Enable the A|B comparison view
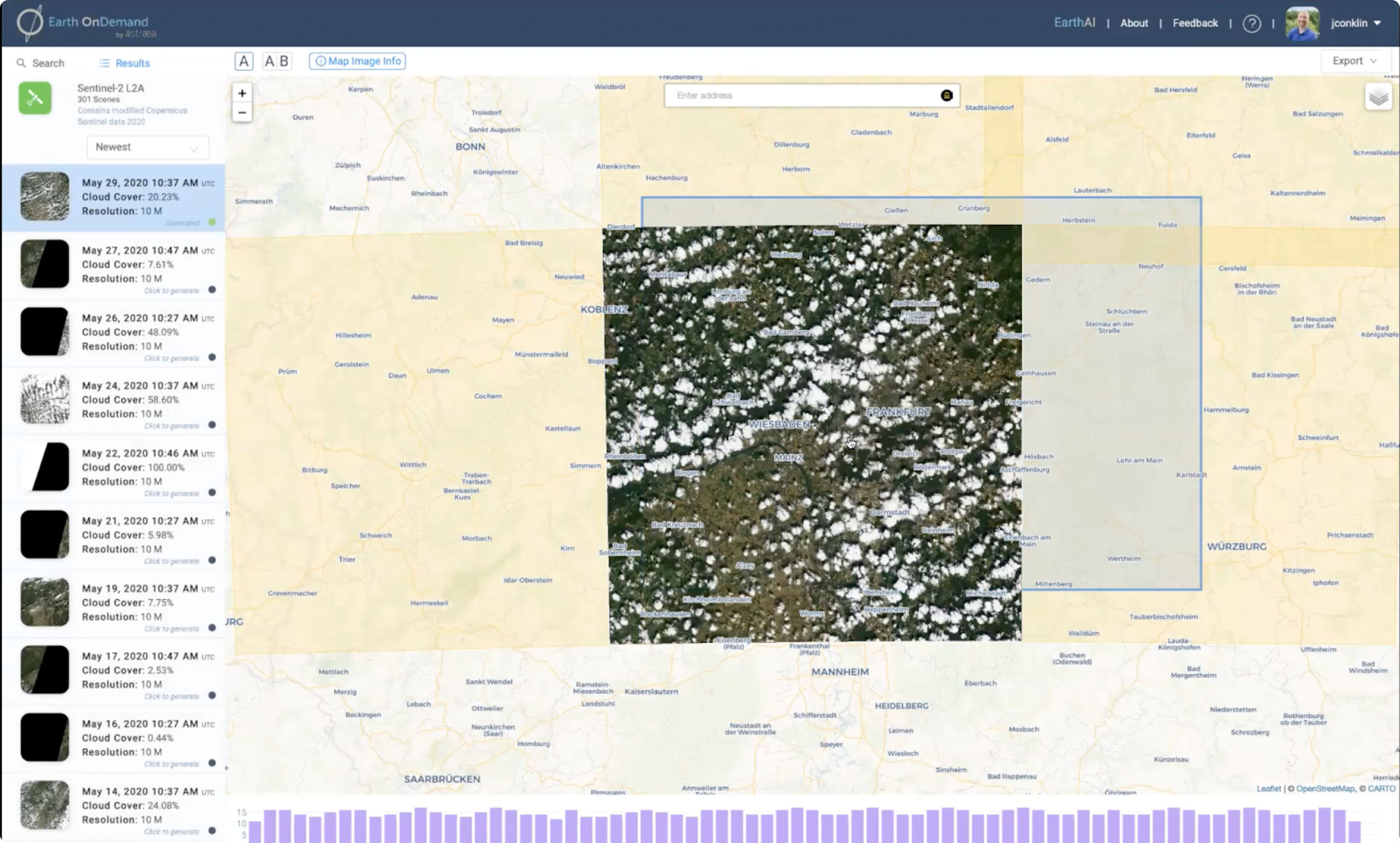Image resolution: width=1400 pixels, height=843 pixels. click(277, 61)
